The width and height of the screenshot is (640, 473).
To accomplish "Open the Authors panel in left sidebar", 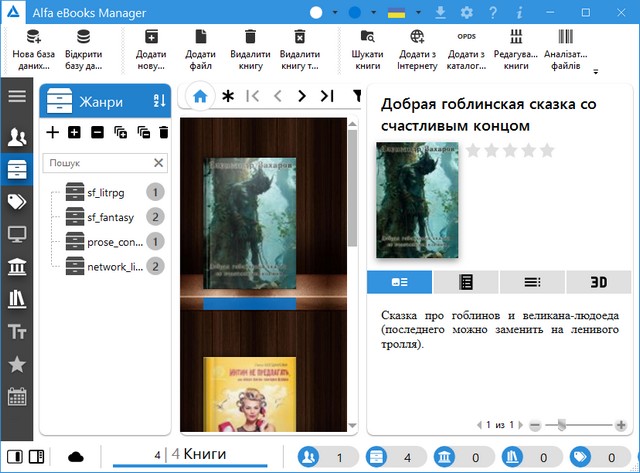I will [x=16, y=138].
